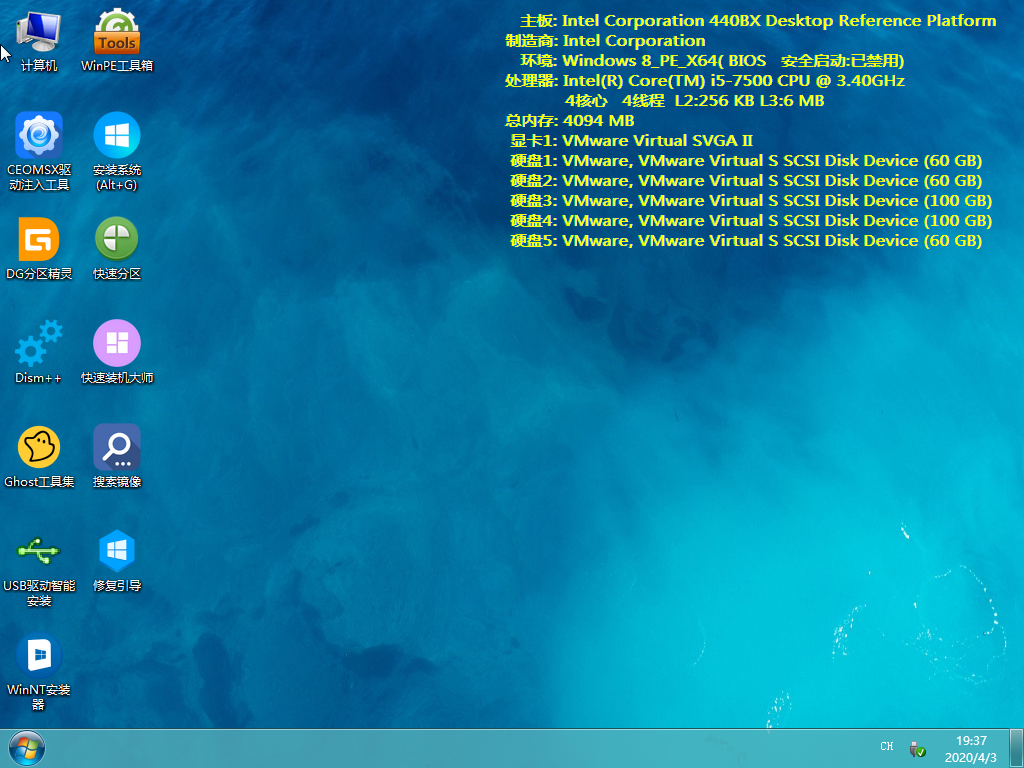Click the 硬盘3 100 GB disk line
The height and width of the screenshot is (768, 1024).
[x=751, y=200]
